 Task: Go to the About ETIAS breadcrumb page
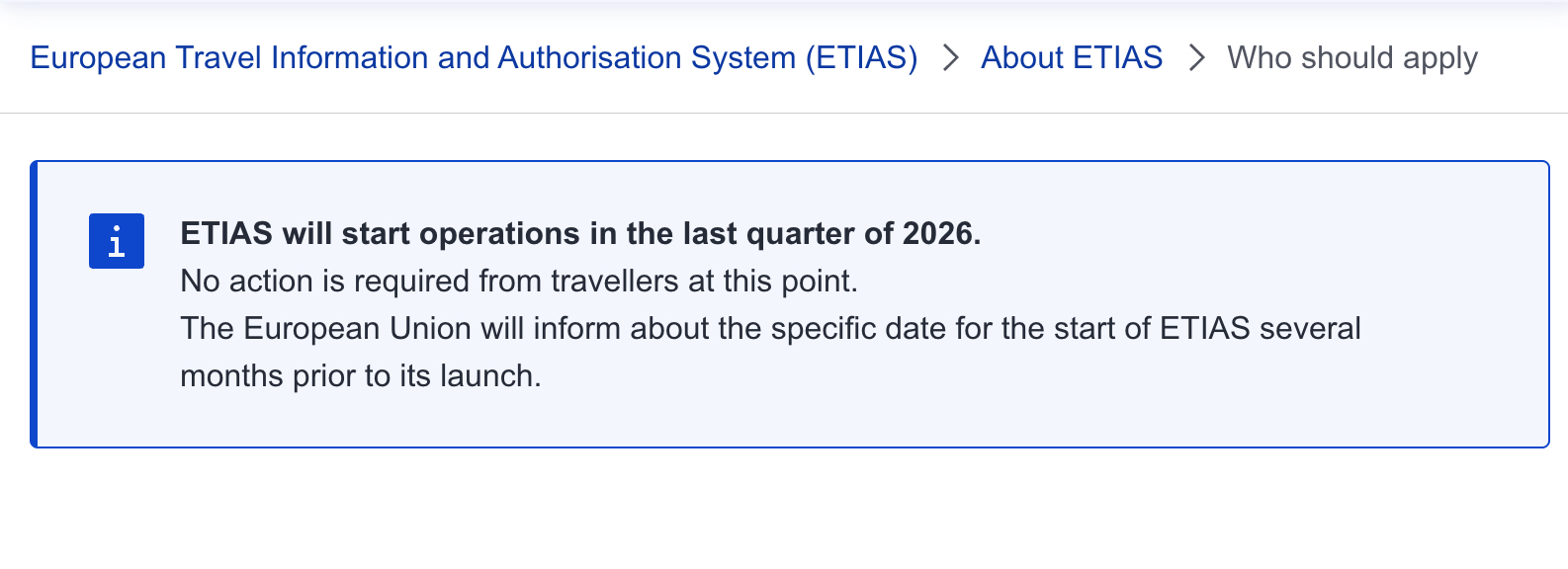click(x=1072, y=58)
